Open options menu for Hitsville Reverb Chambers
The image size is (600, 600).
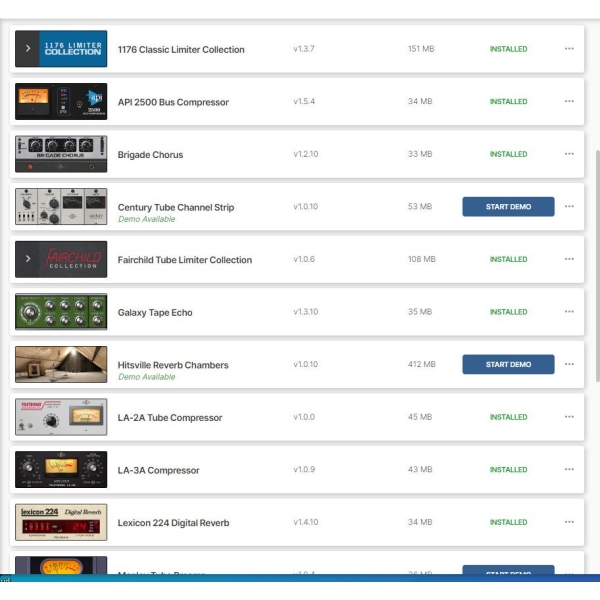569,364
